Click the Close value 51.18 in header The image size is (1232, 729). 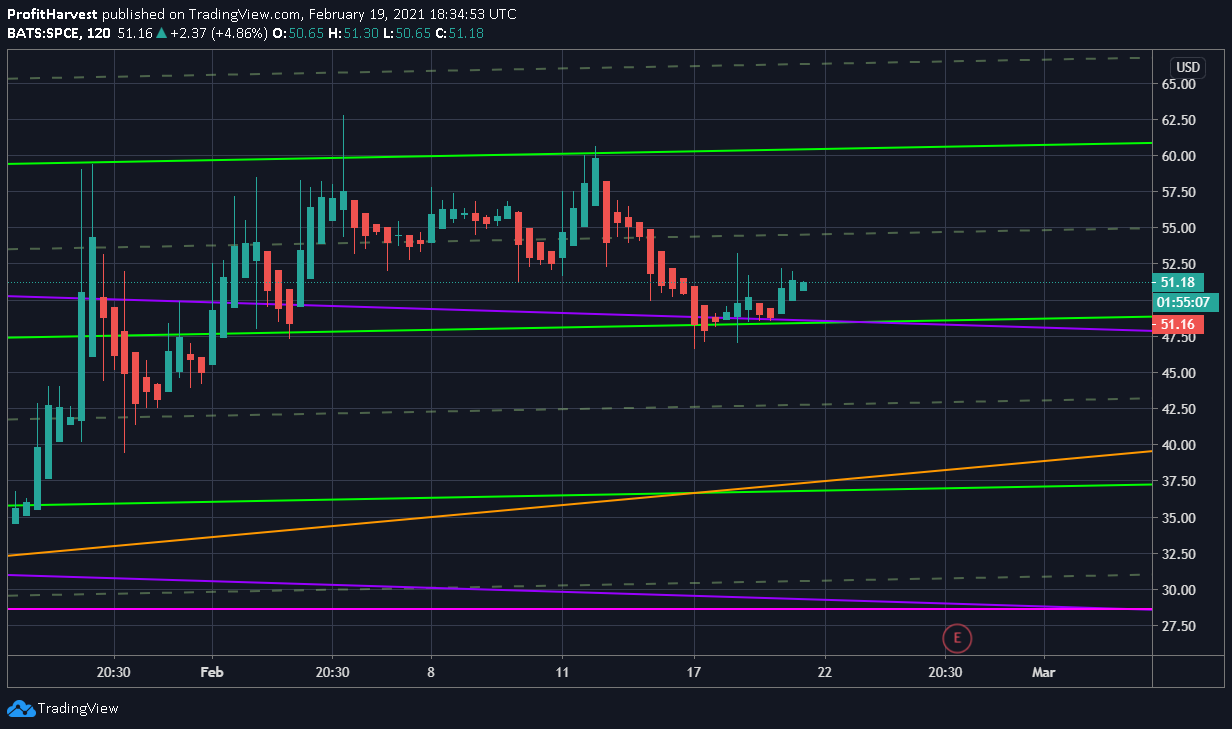467,33
